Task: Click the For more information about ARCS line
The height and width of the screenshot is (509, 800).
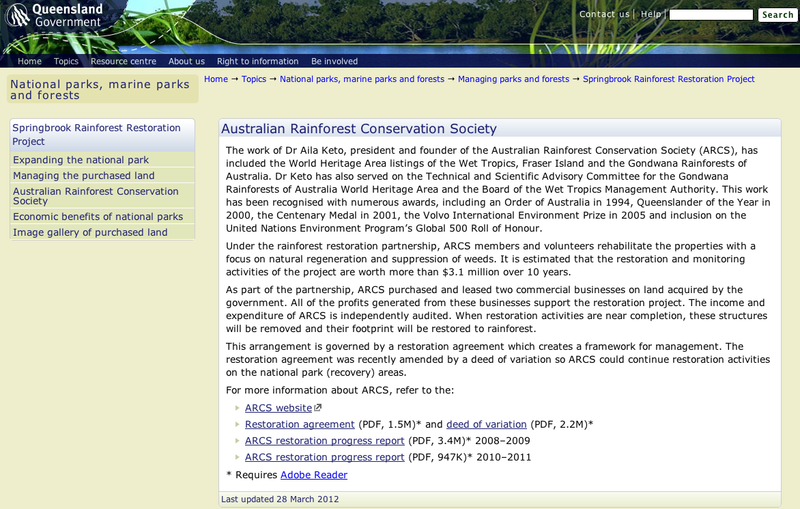Action: point(340,390)
